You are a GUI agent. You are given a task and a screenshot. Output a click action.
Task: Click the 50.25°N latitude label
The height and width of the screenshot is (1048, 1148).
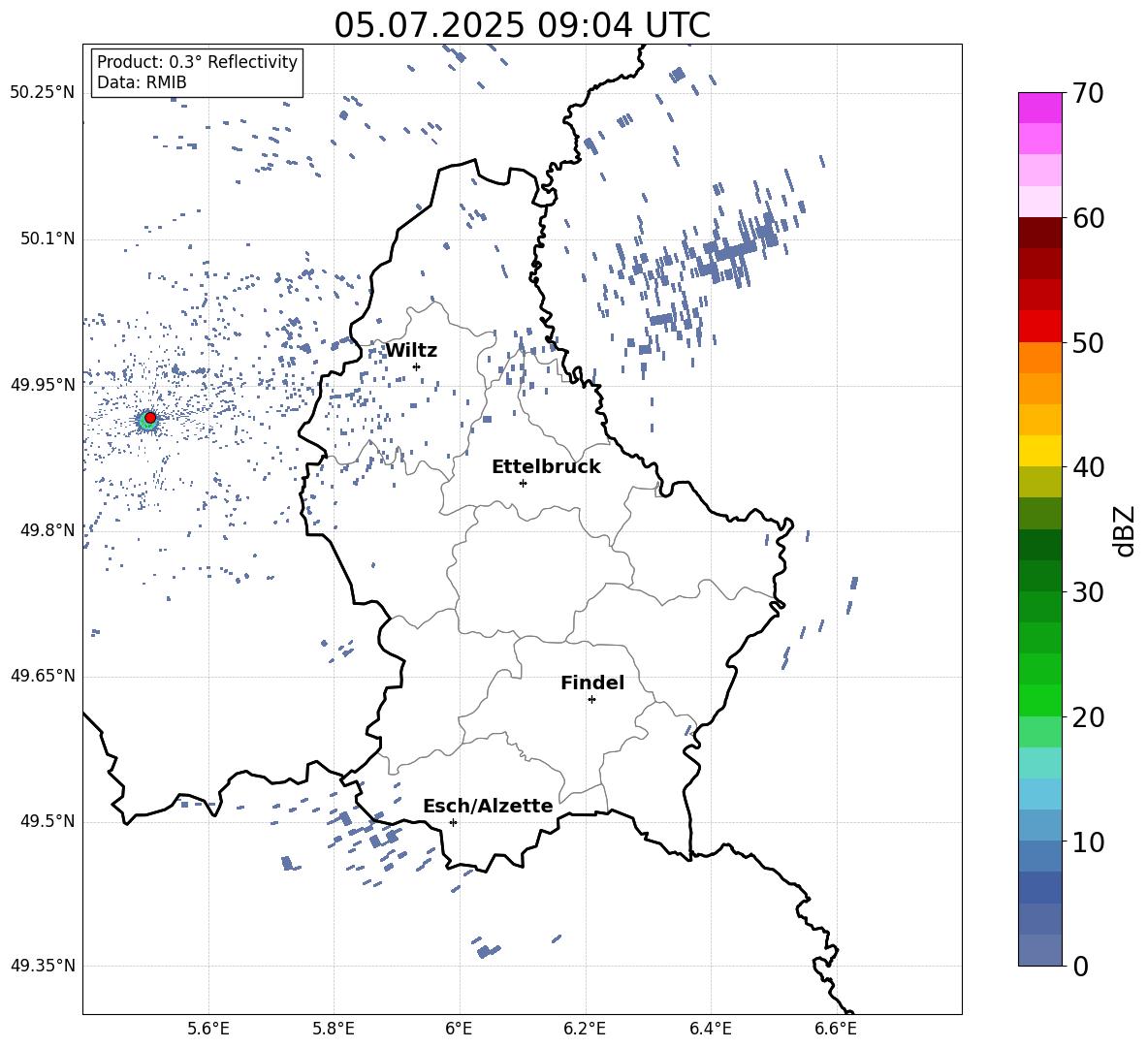pyautogui.click(x=43, y=93)
